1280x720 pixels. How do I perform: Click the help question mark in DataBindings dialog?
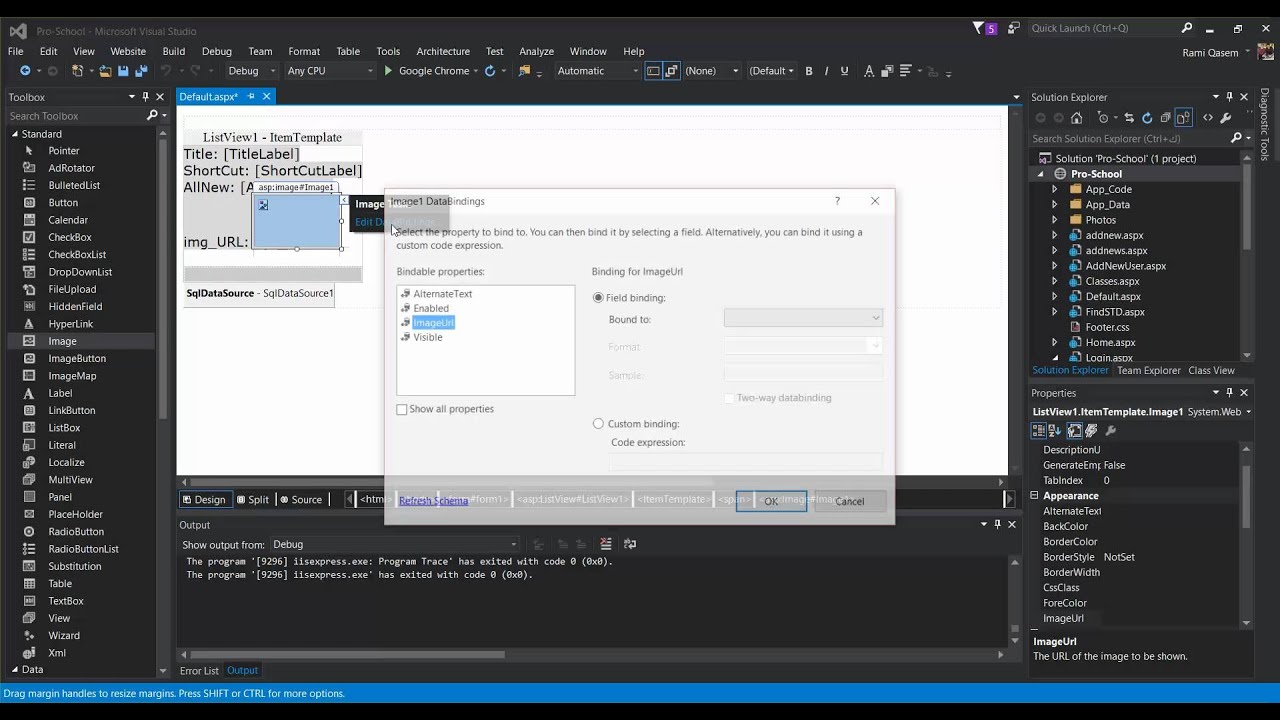pyautogui.click(x=838, y=201)
